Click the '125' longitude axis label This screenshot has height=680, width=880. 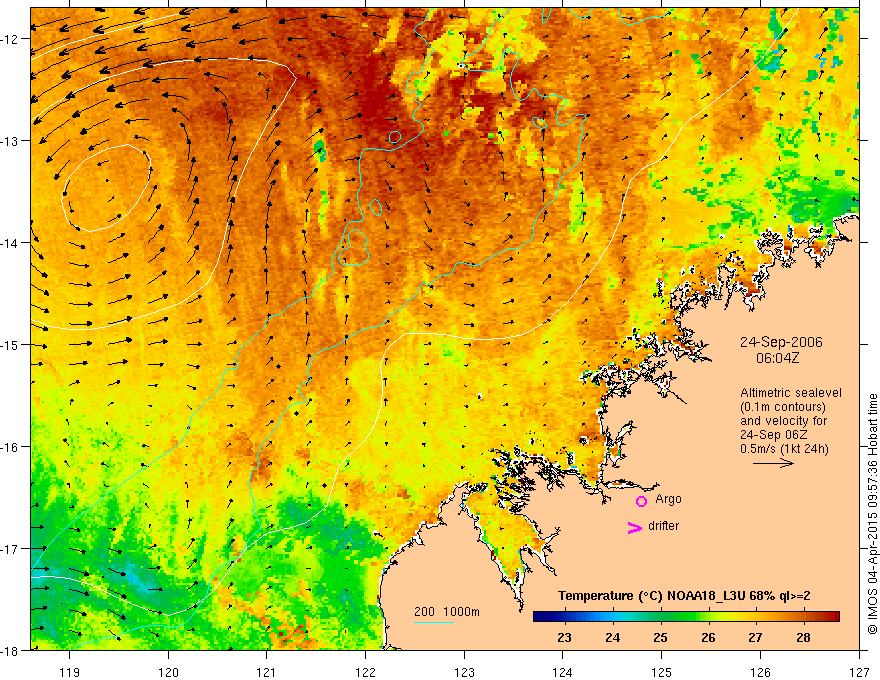662,672
